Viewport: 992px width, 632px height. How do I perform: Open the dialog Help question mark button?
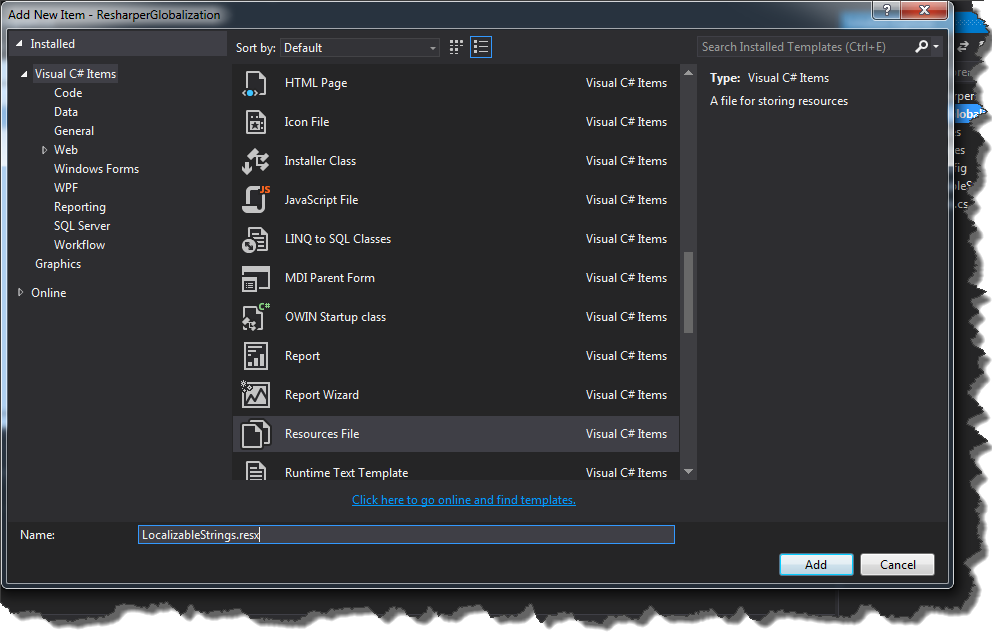(886, 10)
